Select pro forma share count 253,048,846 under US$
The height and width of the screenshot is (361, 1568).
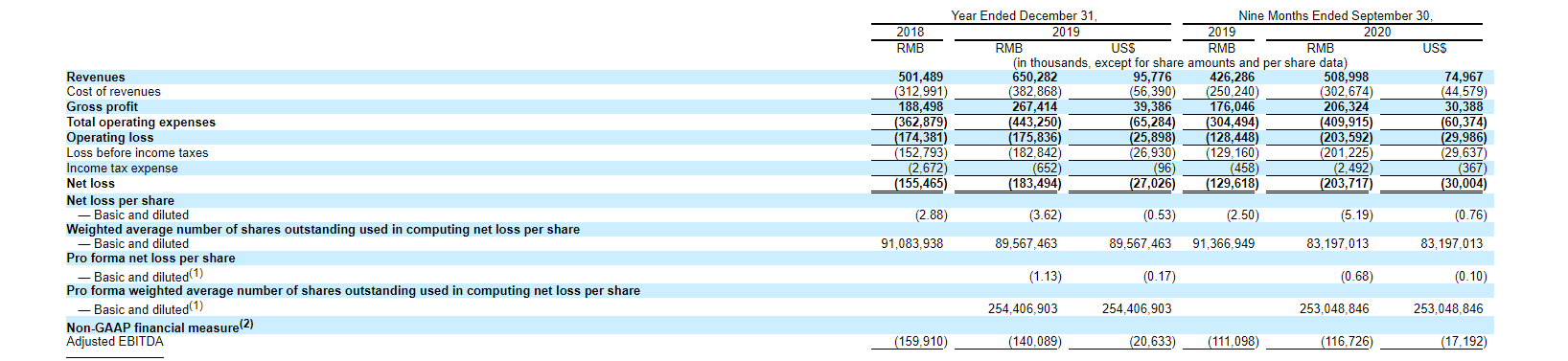coord(1447,309)
